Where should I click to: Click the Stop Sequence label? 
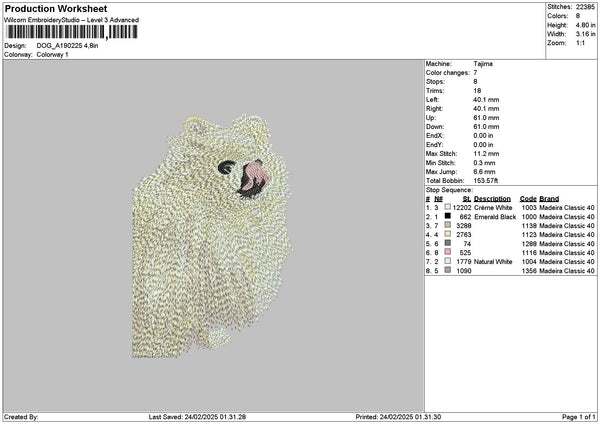pyautogui.click(x=446, y=189)
